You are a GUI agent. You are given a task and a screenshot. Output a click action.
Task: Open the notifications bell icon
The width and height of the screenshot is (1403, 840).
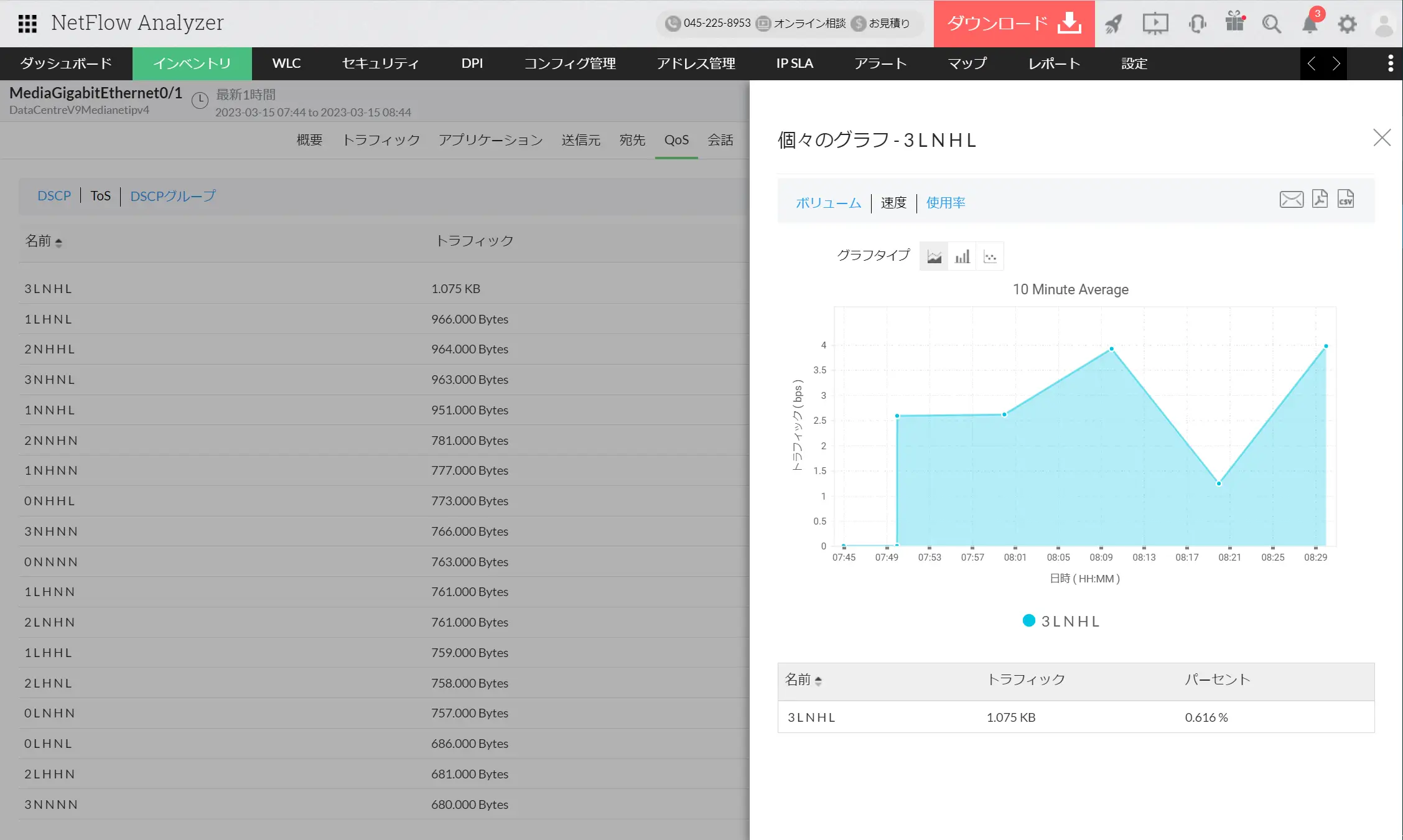(1310, 24)
